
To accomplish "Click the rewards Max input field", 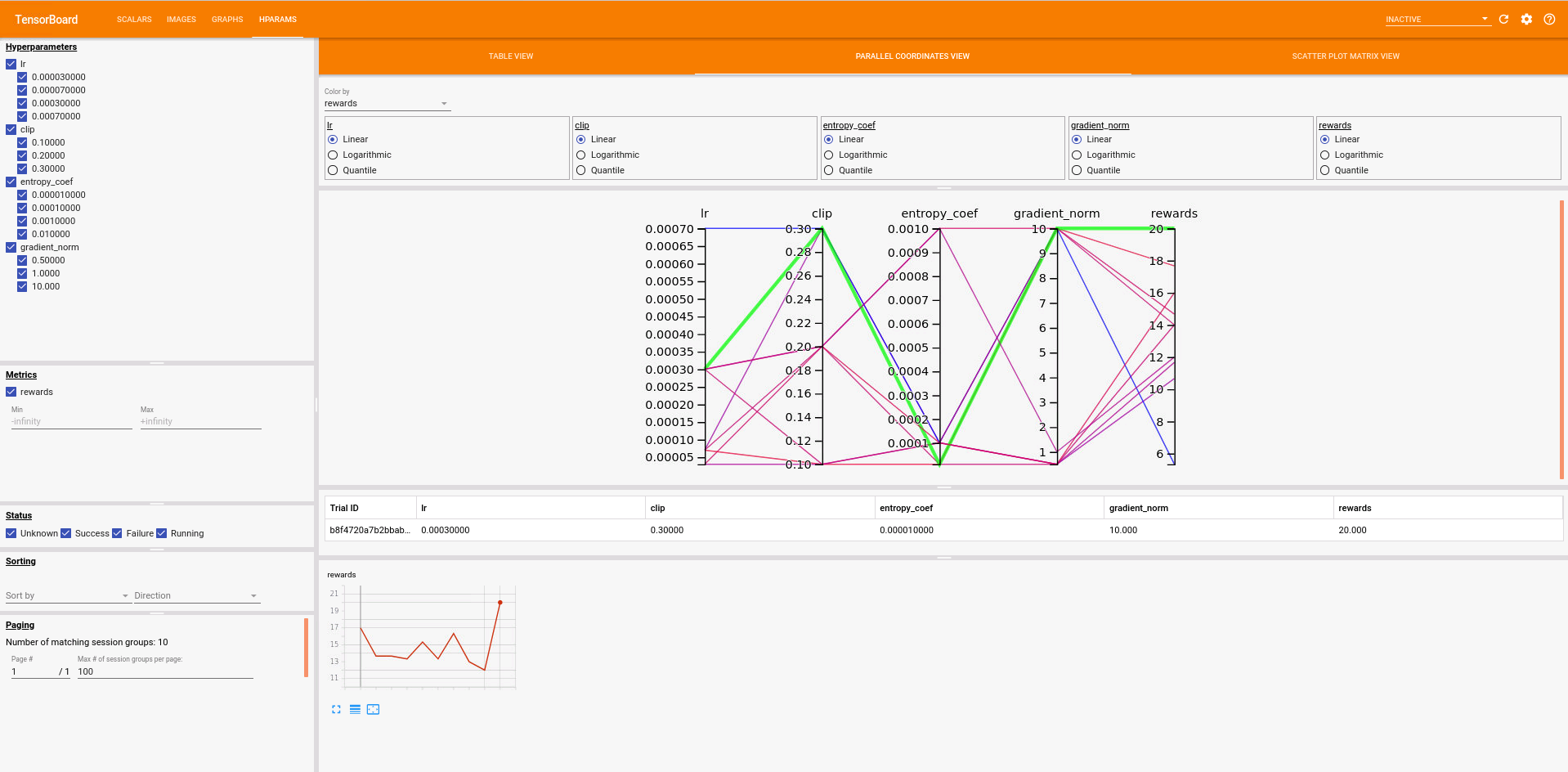I will coord(201,422).
